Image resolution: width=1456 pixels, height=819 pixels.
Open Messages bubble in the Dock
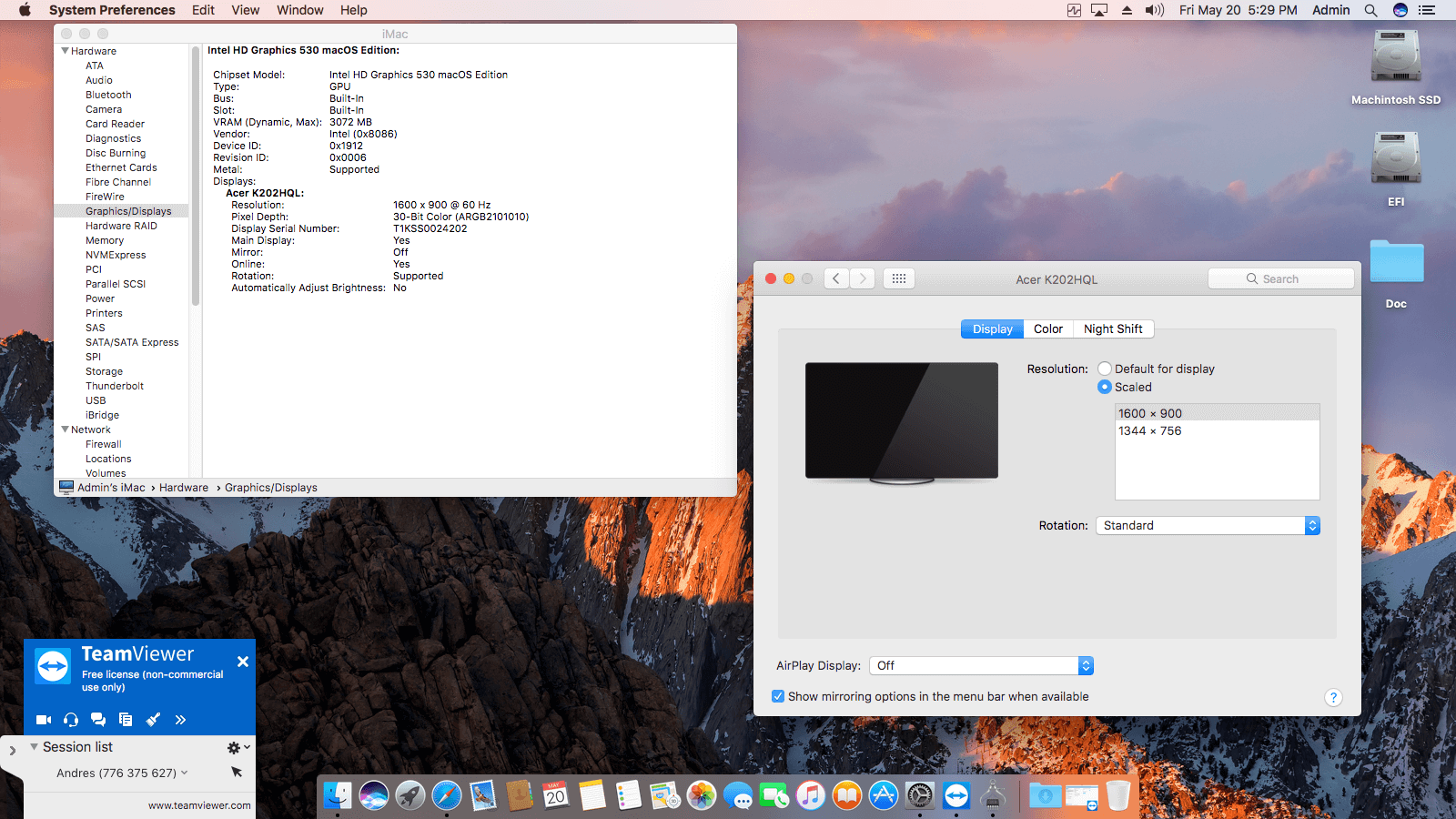coord(738,796)
